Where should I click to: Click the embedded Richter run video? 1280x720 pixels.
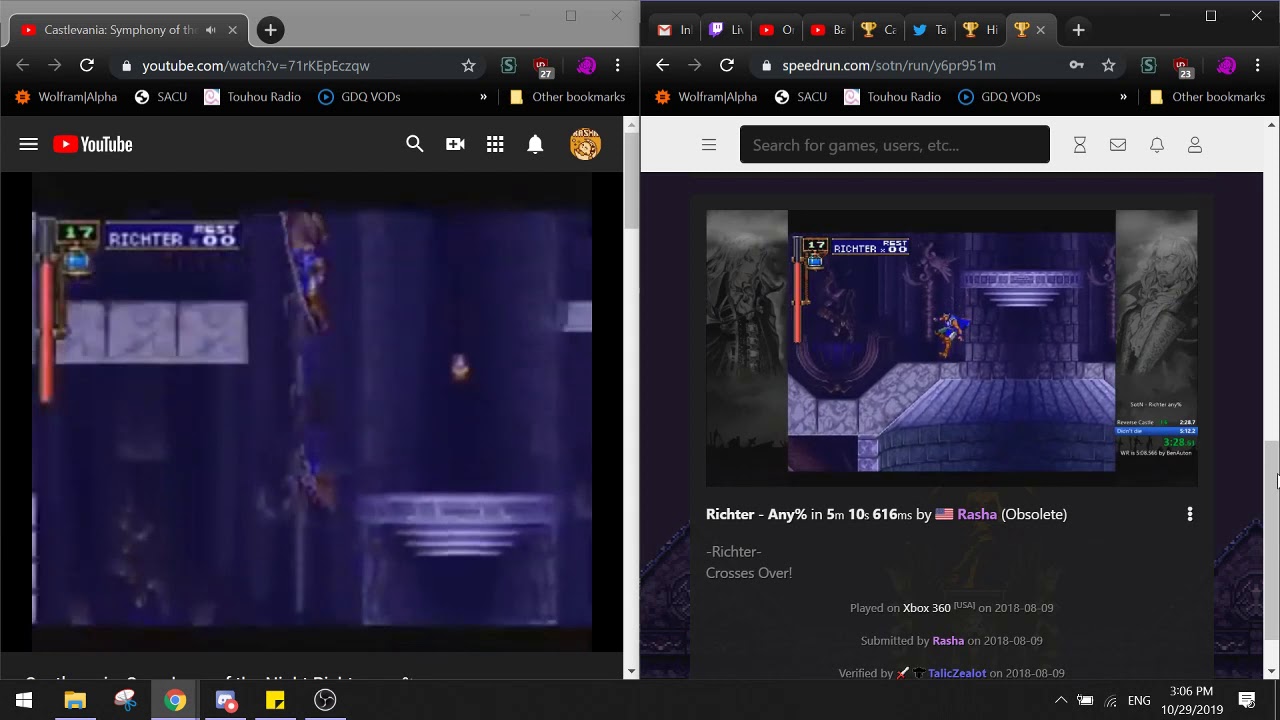(x=952, y=348)
